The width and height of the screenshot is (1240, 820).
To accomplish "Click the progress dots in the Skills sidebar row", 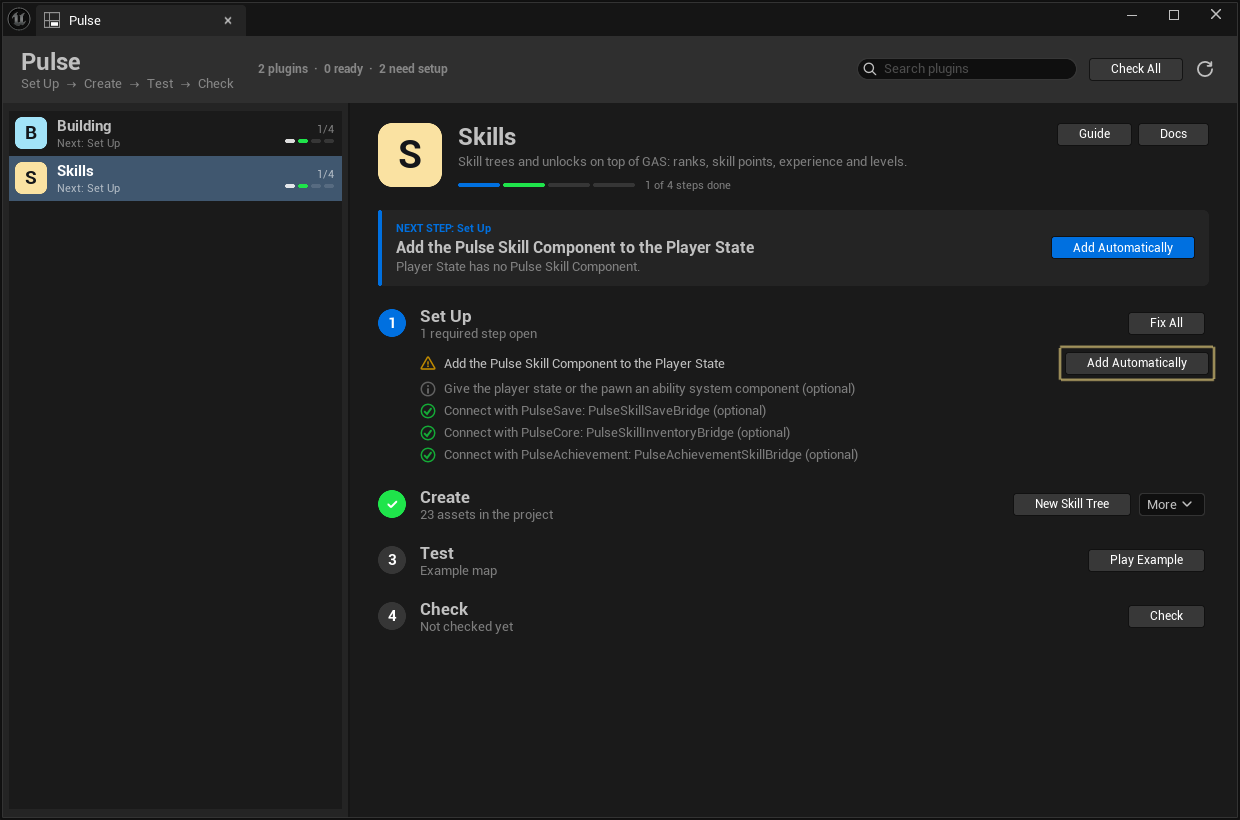I will coord(309,186).
